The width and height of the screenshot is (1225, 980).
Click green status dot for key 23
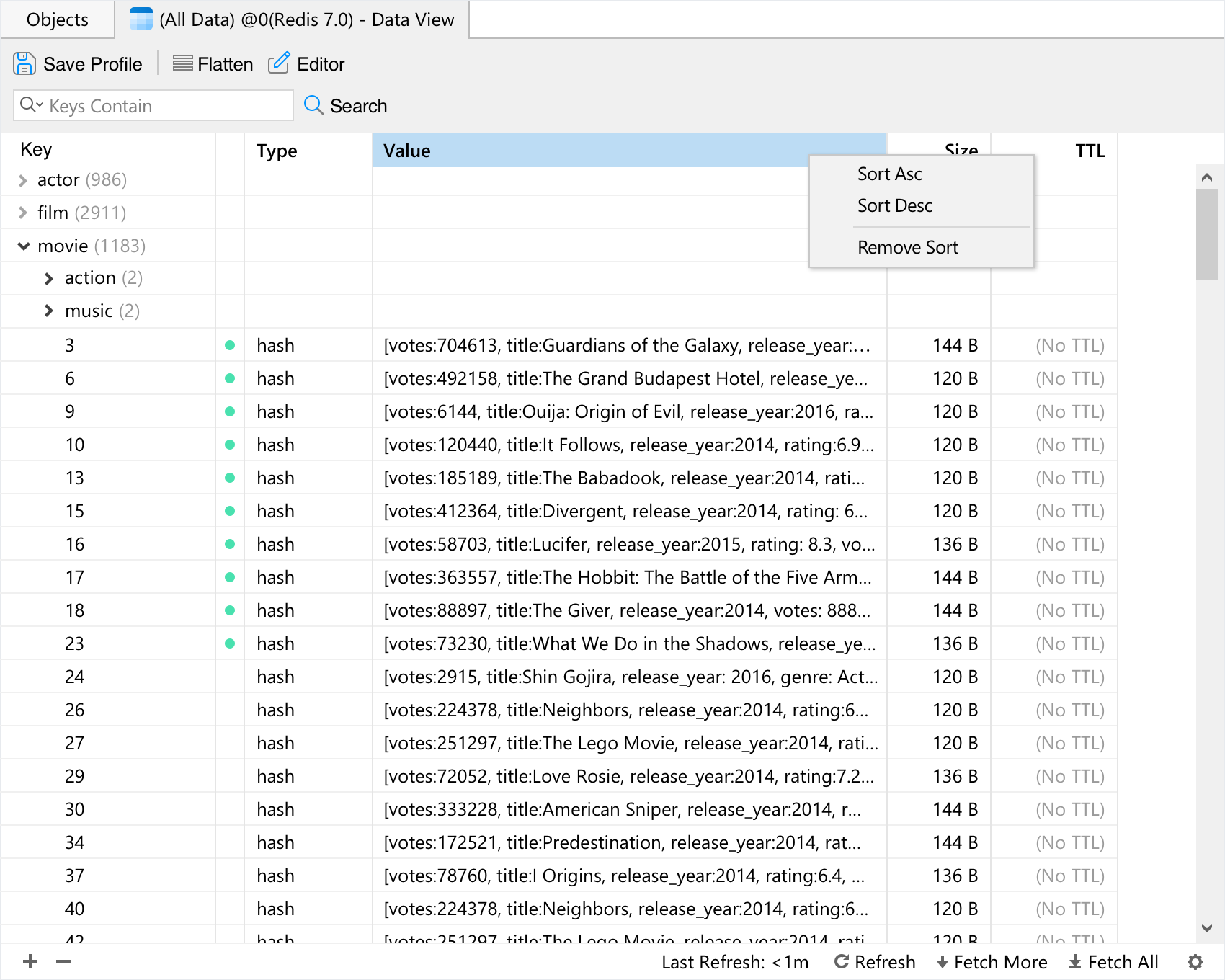click(230, 643)
